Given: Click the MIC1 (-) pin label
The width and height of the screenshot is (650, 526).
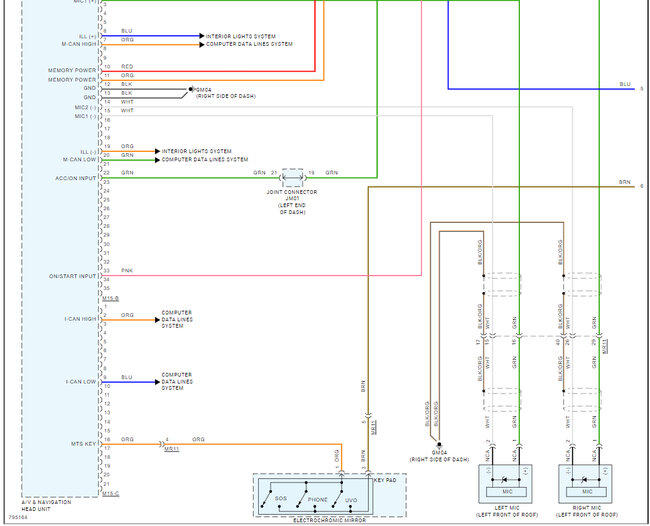Looking at the screenshot, I should 85,116.
